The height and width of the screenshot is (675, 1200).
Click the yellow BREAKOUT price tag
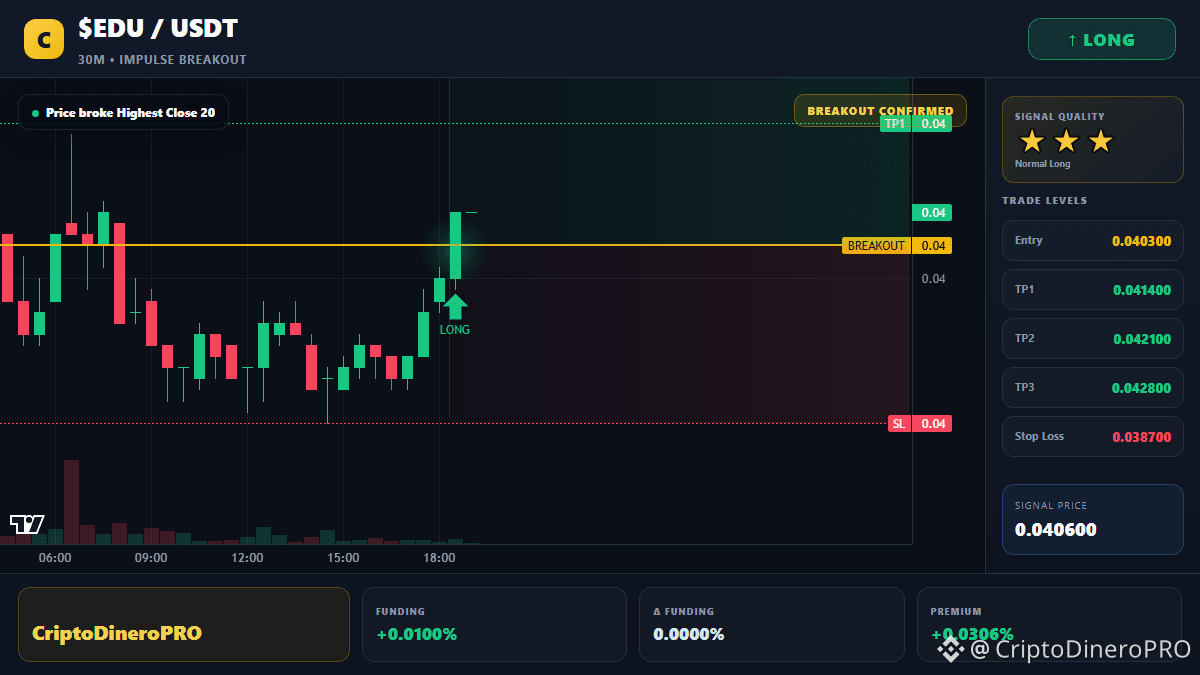point(897,246)
